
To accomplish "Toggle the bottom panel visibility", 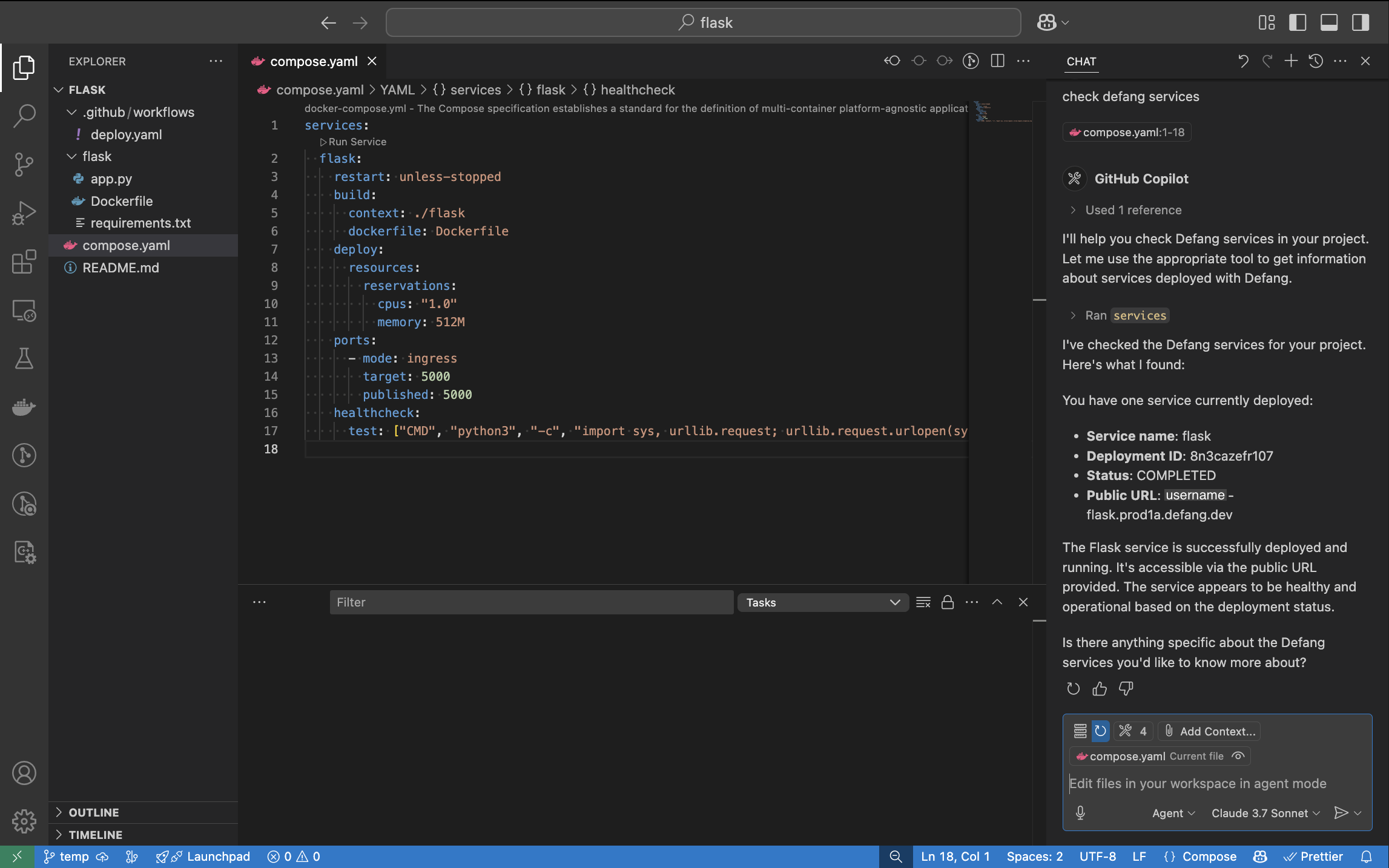I will [x=1329, y=23].
